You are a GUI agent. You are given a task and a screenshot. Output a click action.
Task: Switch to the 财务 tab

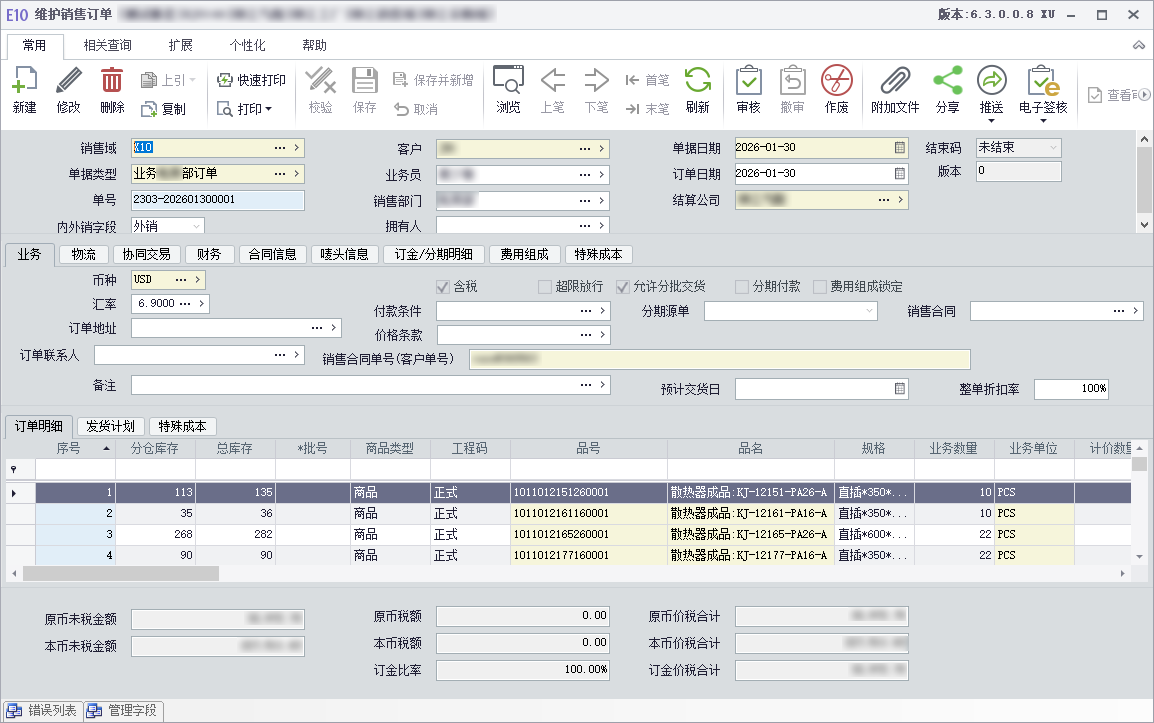210,254
